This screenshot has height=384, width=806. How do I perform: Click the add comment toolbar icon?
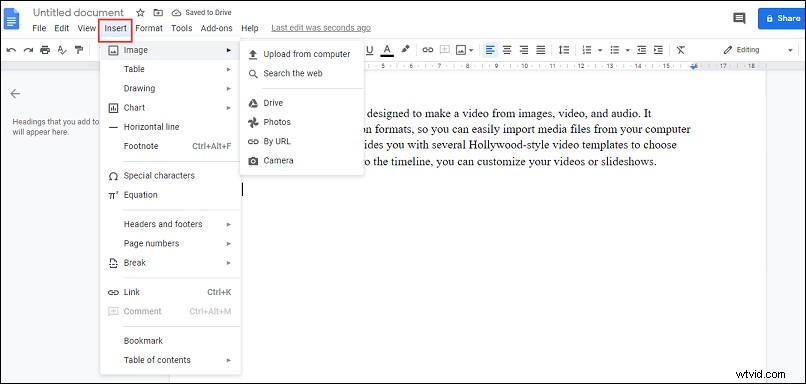[x=445, y=50]
